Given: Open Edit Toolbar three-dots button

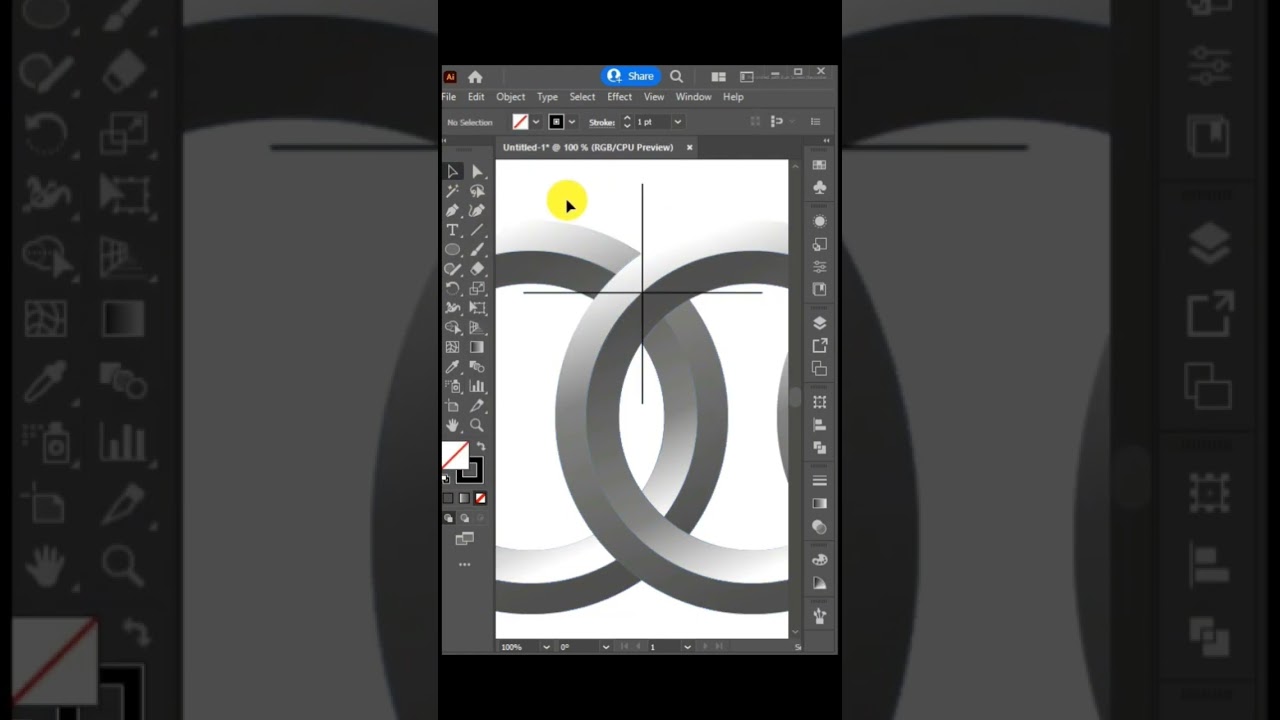Looking at the screenshot, I should 464,565.
